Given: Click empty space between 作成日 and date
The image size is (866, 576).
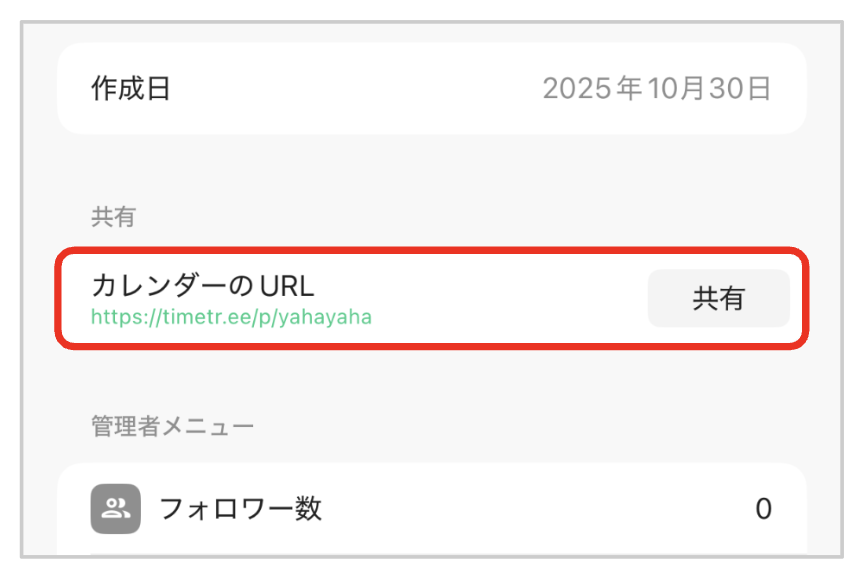Looking at the screenshot, I should (350, 89).
